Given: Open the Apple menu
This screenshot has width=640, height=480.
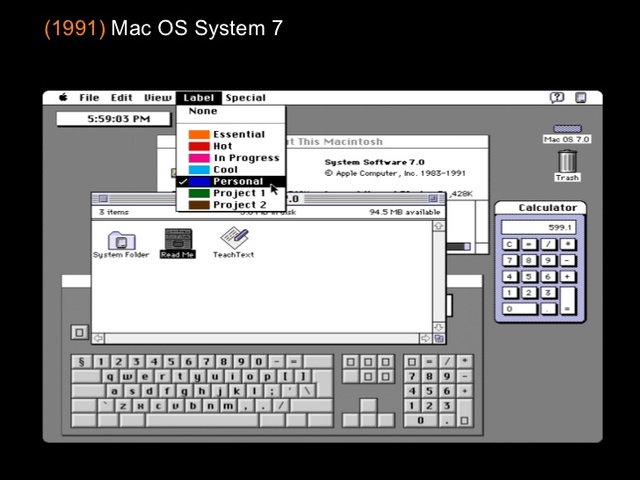Looking at the screenshot, I should [63, 98].
